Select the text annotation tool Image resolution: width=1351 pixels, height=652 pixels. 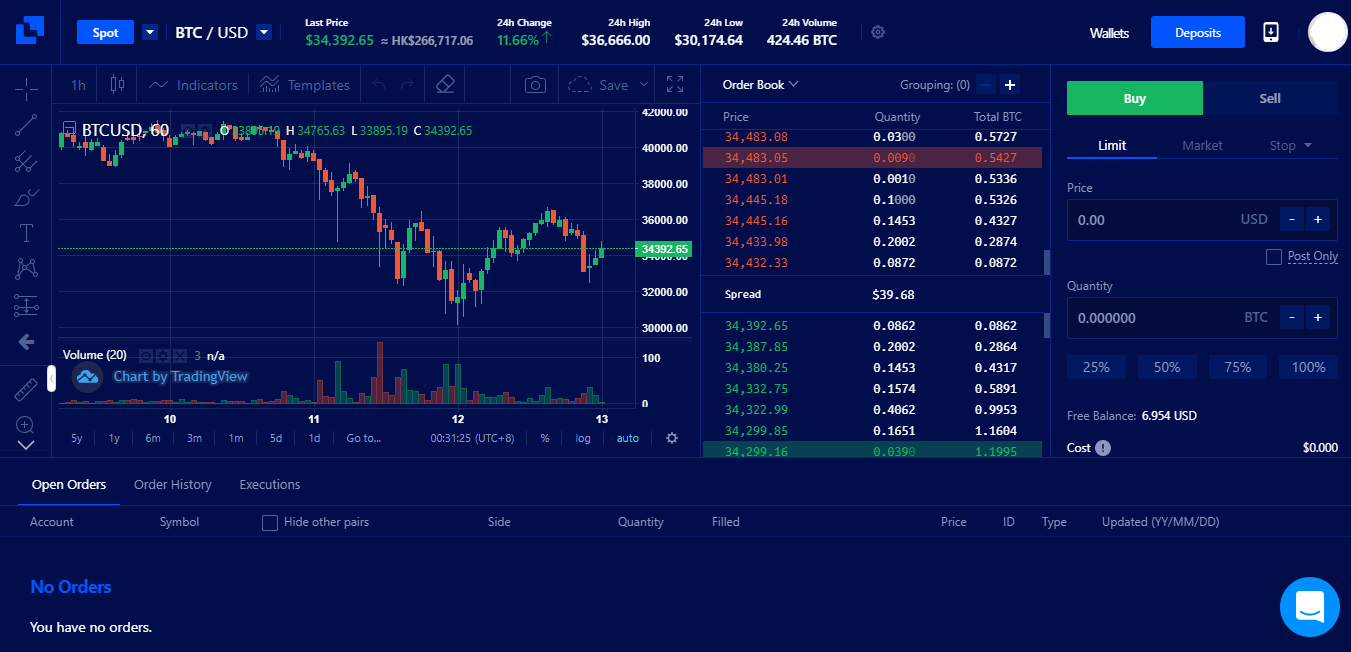point(26,233)
